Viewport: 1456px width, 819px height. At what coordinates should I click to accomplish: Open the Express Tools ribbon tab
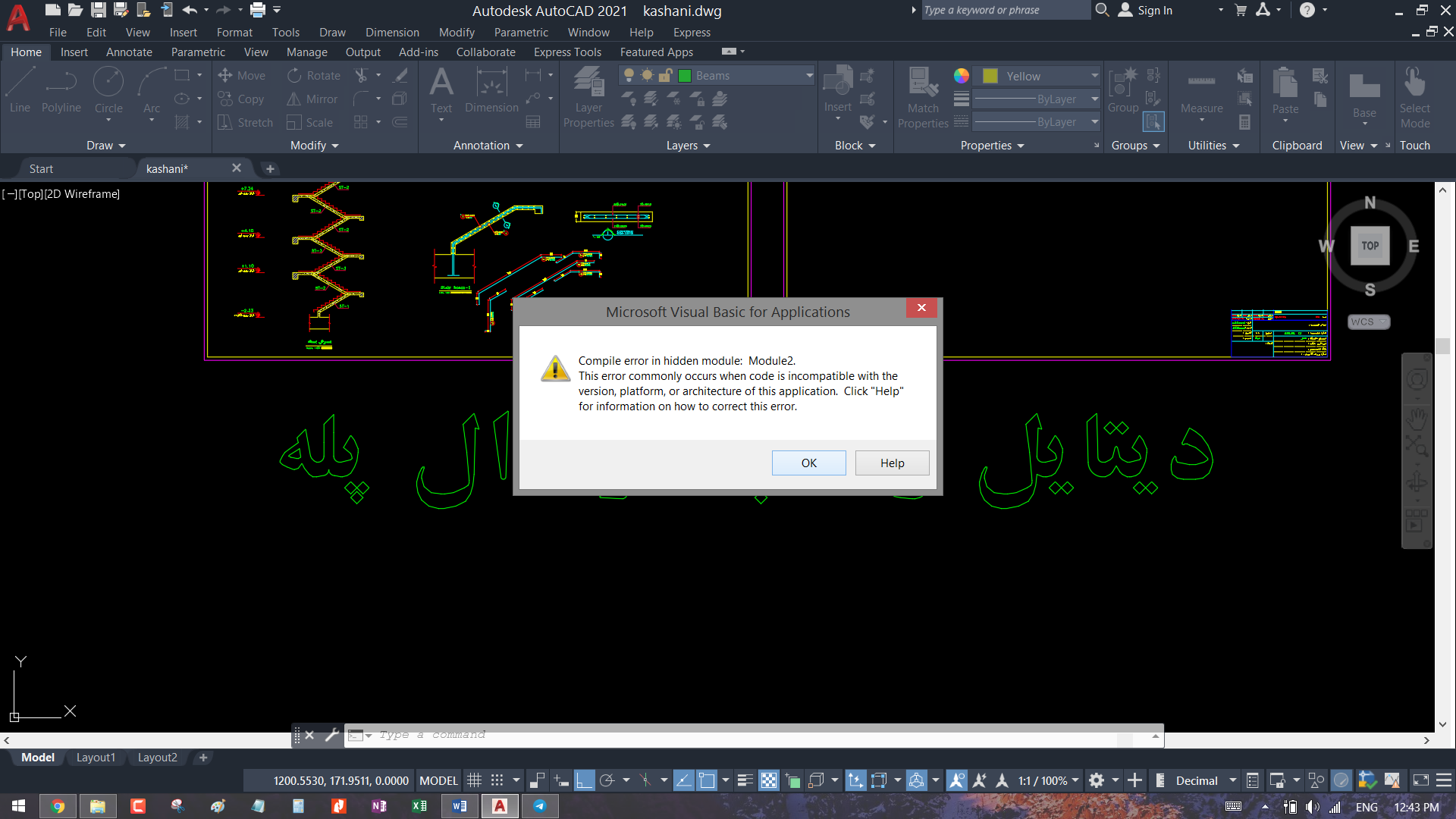tap(567, 52)
